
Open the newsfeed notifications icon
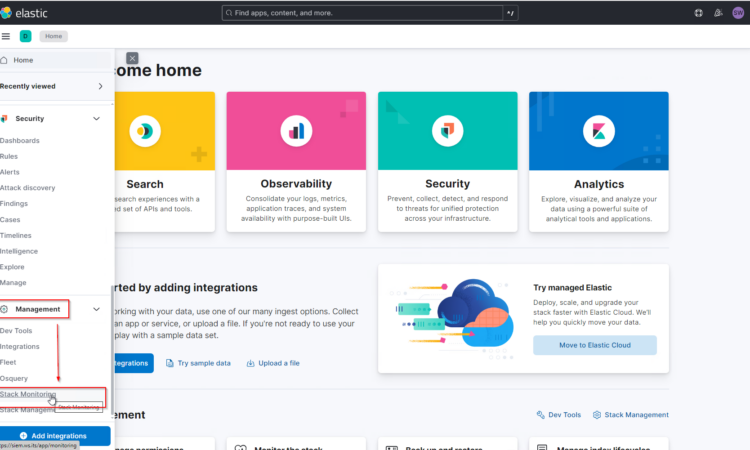pyautogui.click(x=718, y=13)
